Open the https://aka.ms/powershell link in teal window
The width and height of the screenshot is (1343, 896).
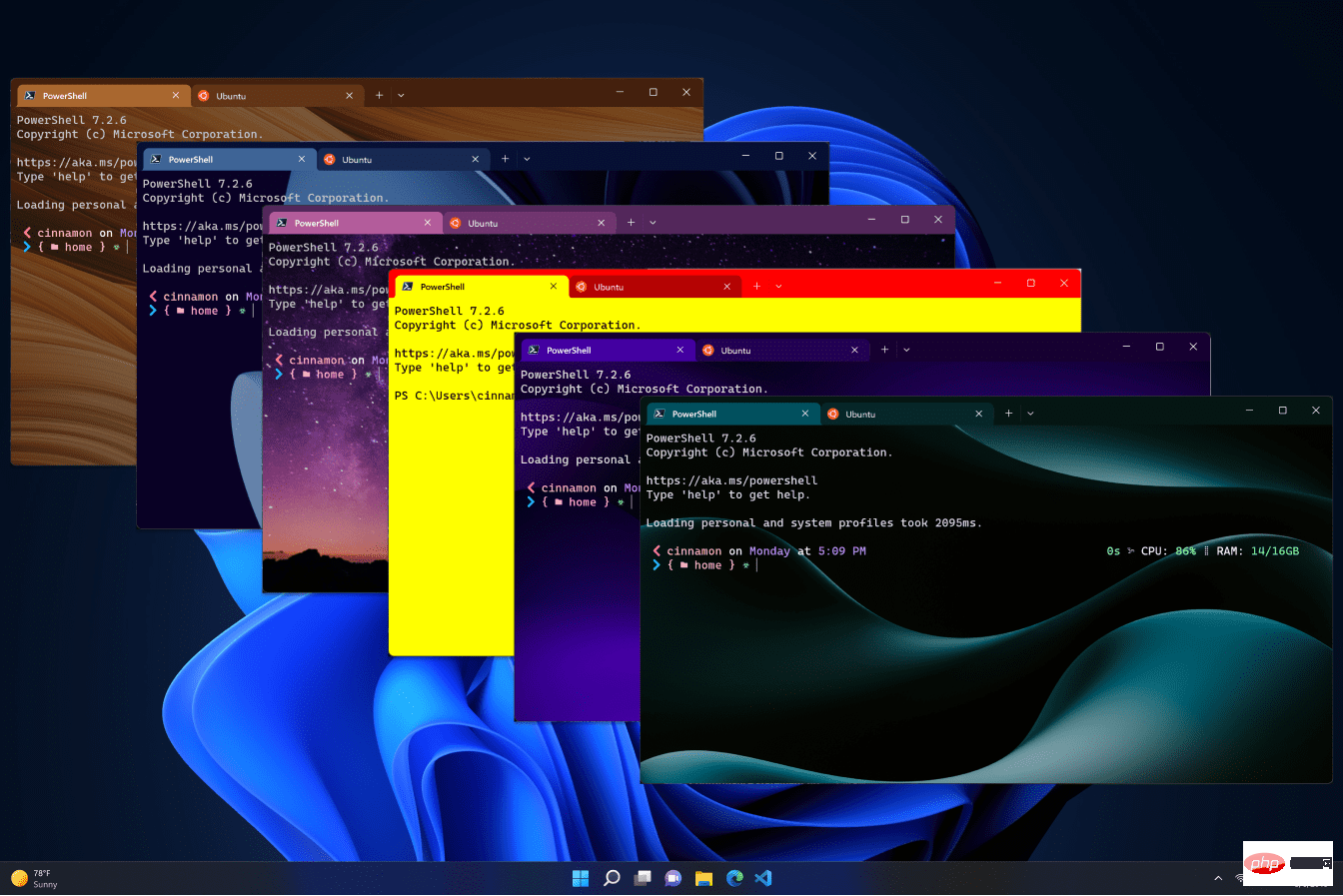pyautogui.click(x=731, y=480)
